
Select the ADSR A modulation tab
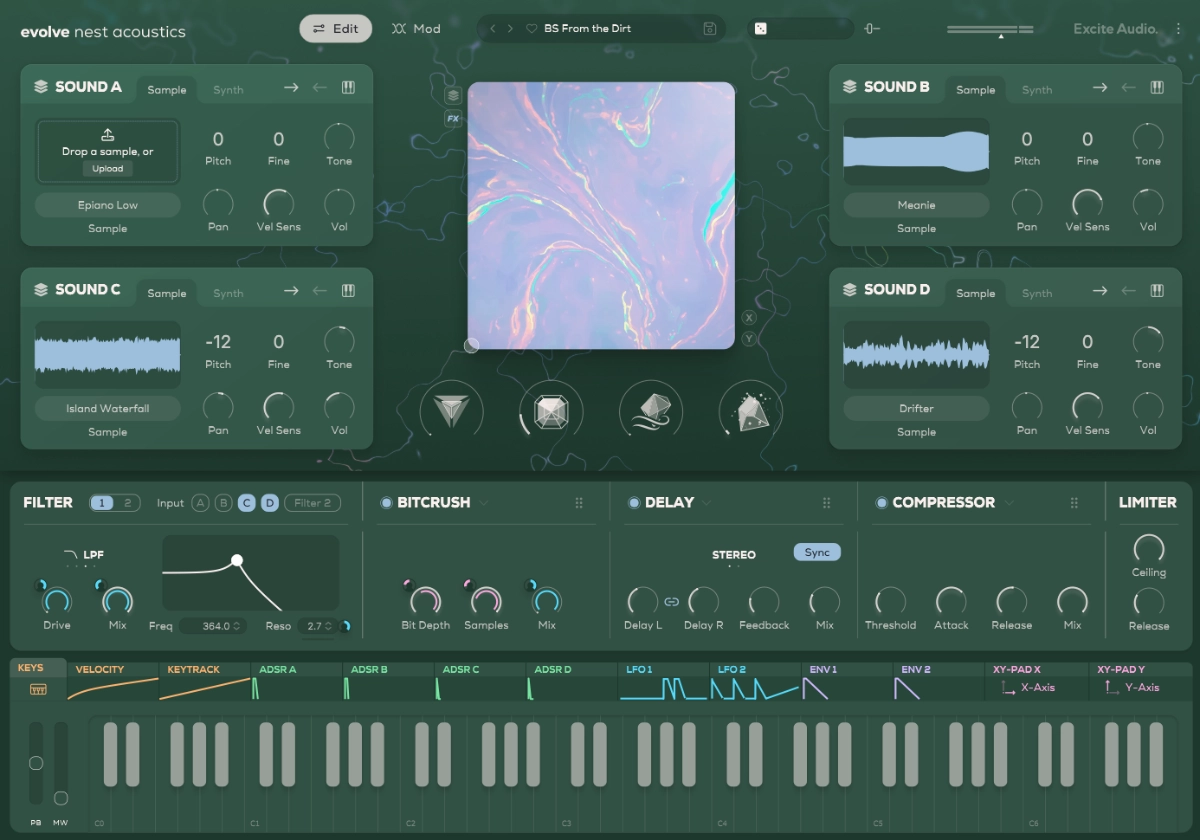[x=297, y=681]
